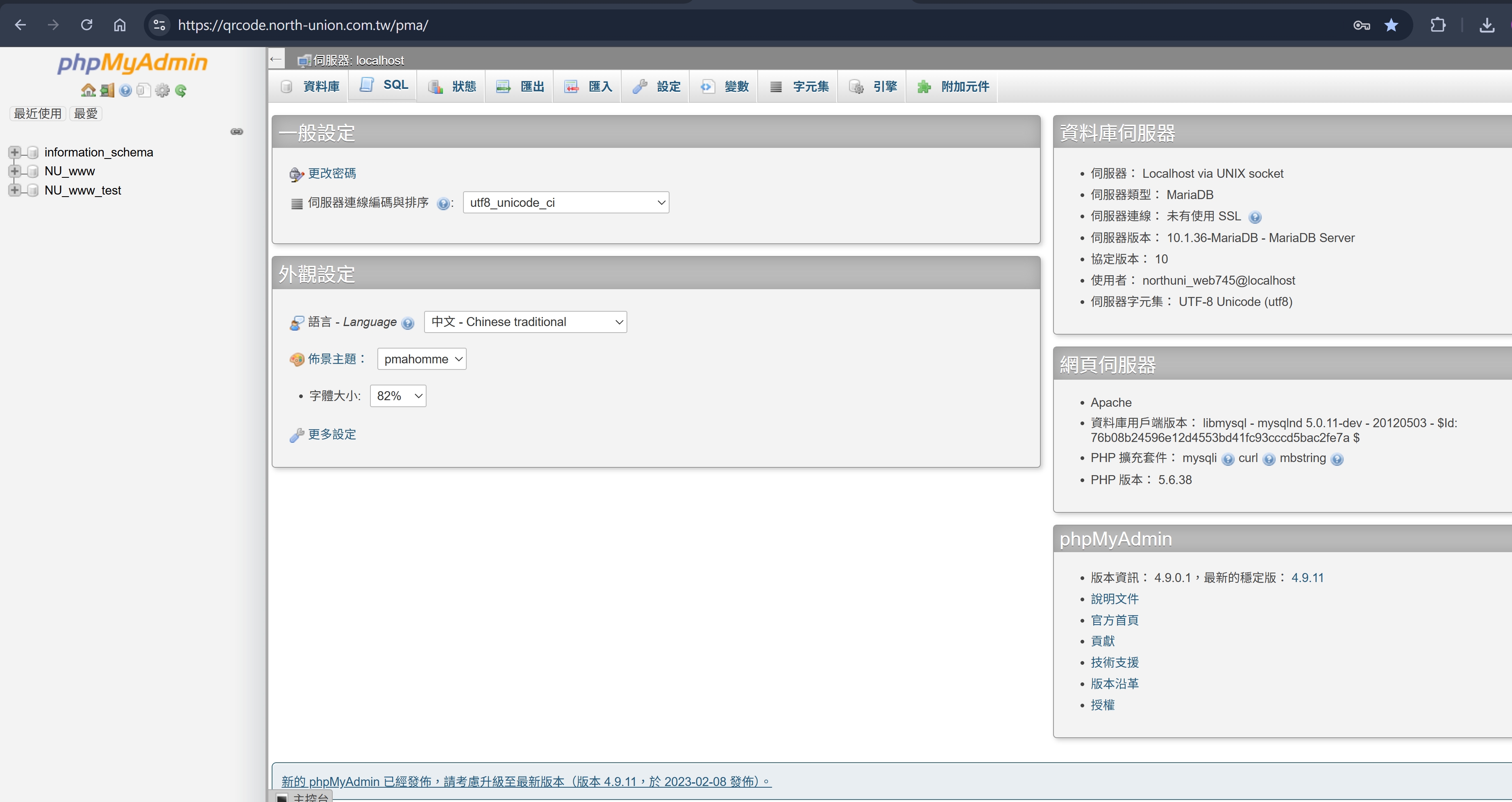Screen dimensions: 1512x802
Task: Open the MariaDB documentation pages icon
Action: pyautogui.click(x=143, y=91)
